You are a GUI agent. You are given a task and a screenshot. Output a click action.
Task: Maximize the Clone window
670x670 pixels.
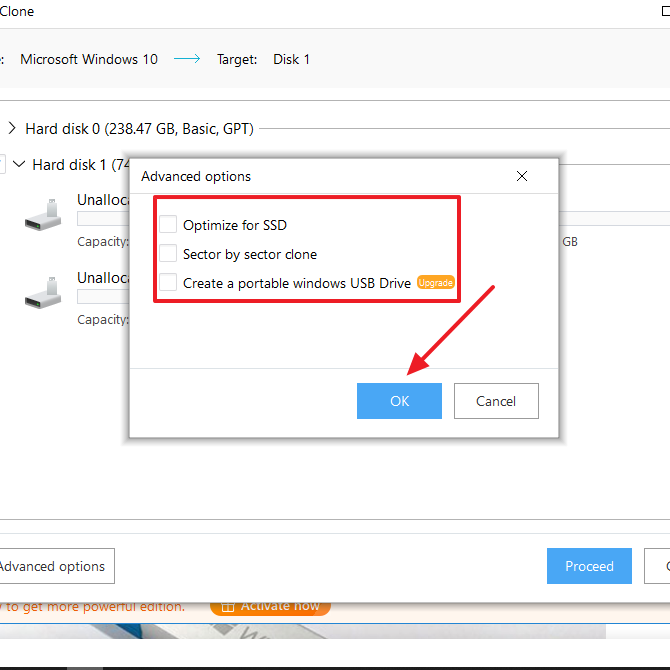pos(666,11)
